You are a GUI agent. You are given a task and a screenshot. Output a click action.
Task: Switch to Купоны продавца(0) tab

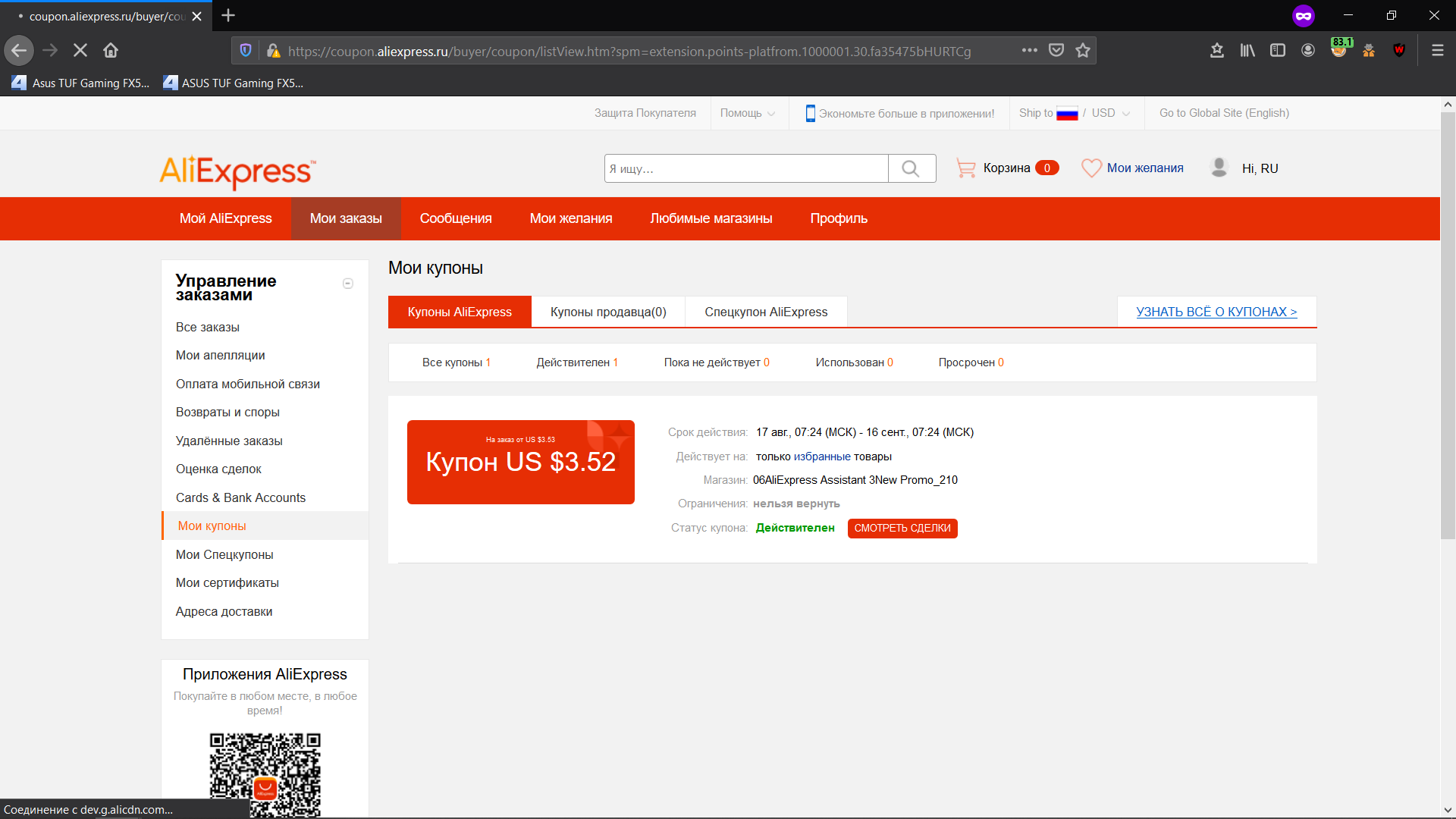click(x=608, y=312)
